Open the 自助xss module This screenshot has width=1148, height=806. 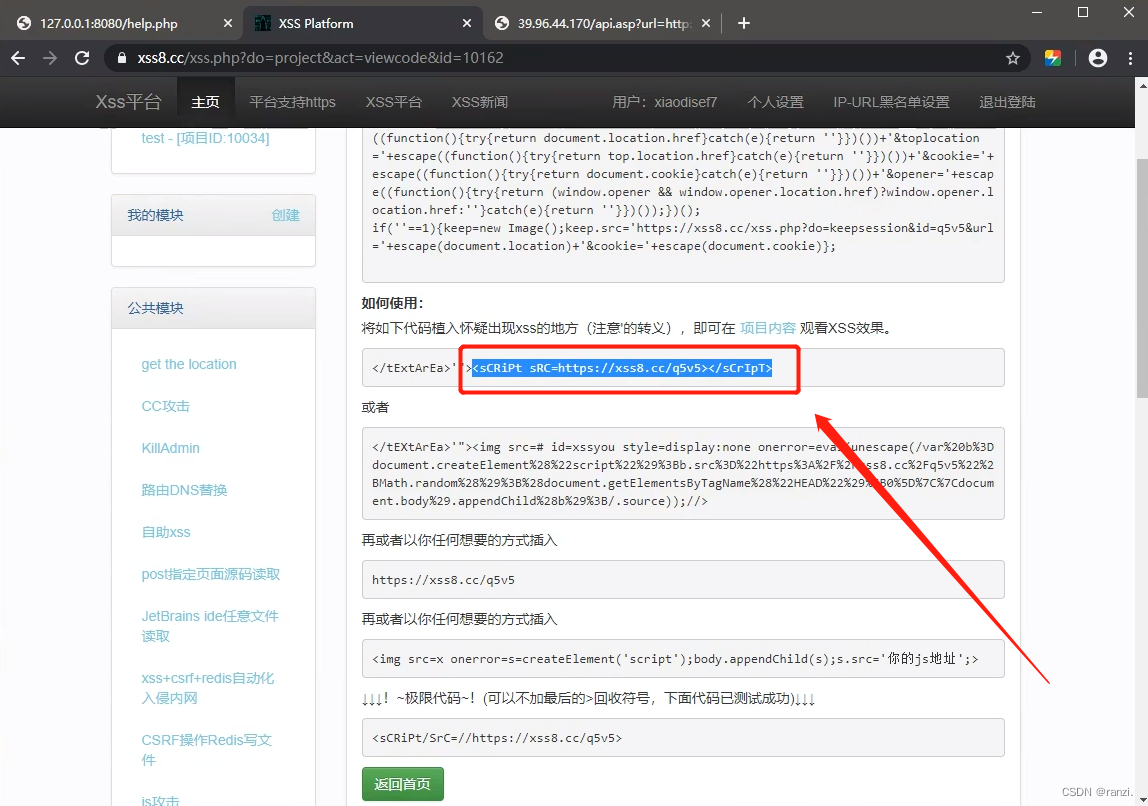[166, 532]
